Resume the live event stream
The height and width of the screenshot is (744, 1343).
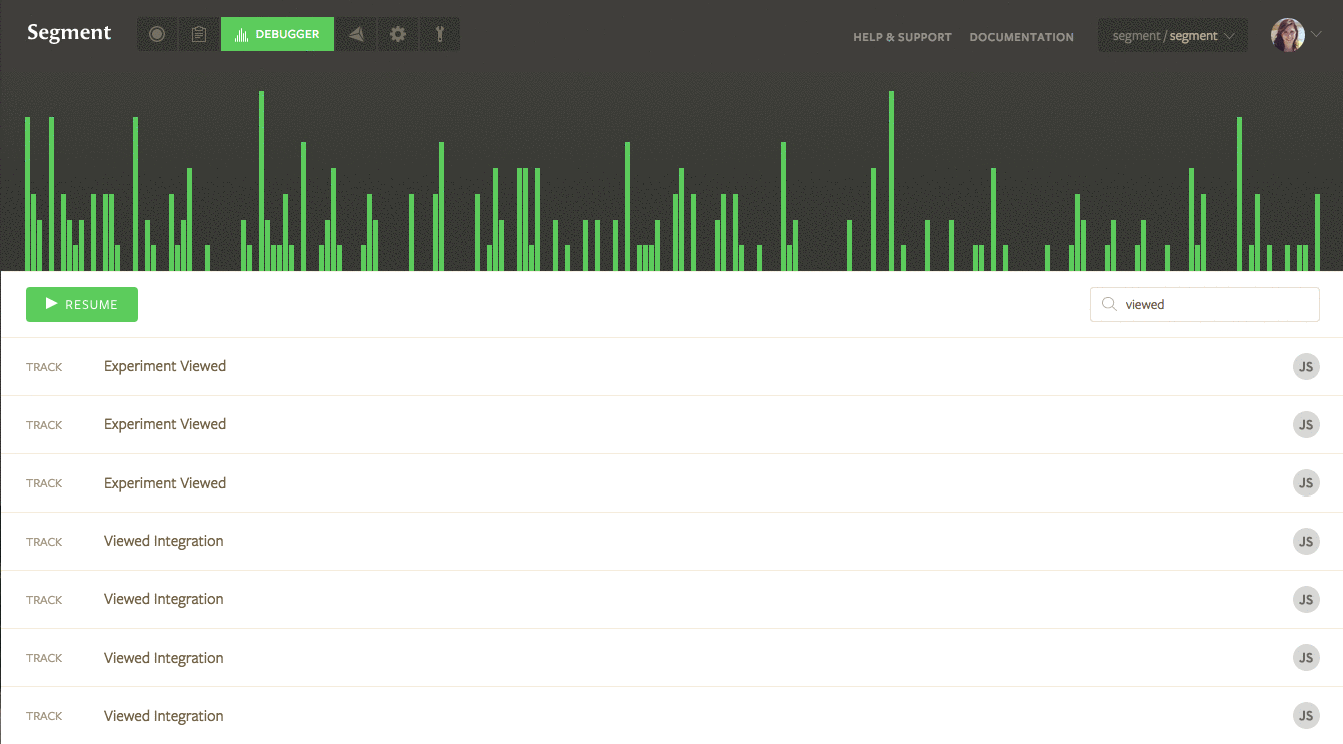(x=82, y=305)
